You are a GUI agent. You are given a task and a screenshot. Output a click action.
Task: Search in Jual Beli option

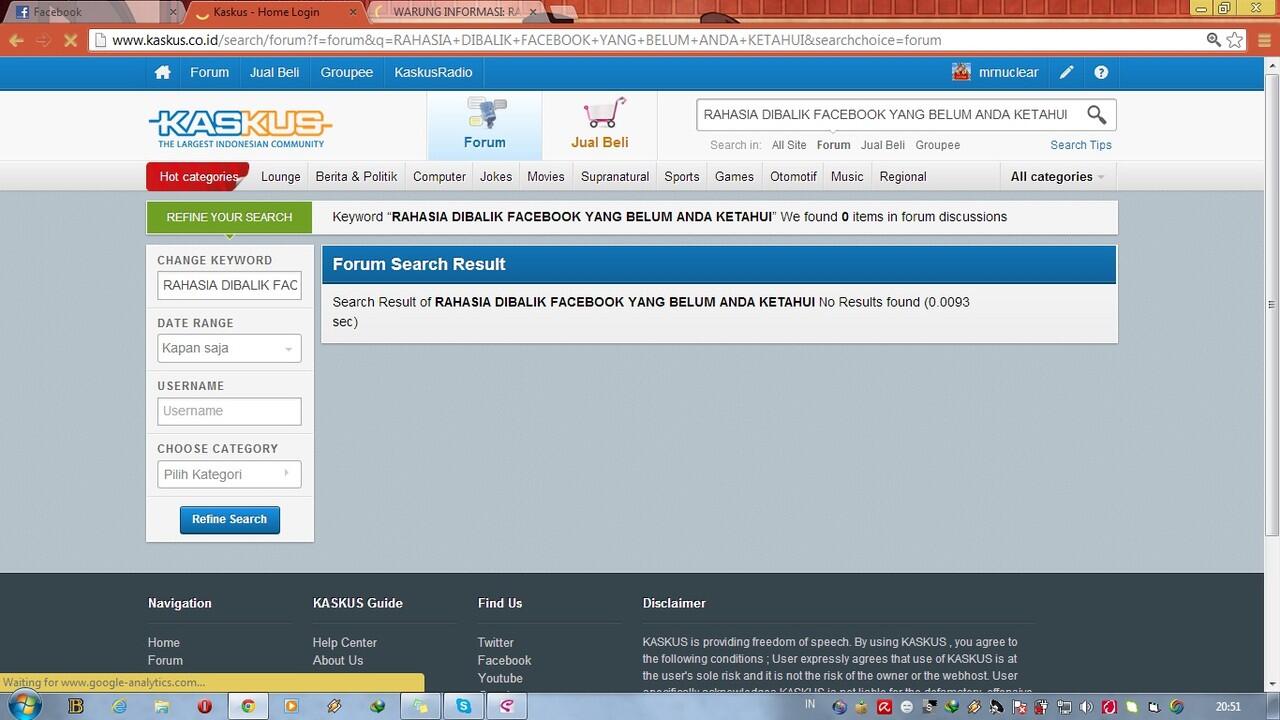coord(883,145)
